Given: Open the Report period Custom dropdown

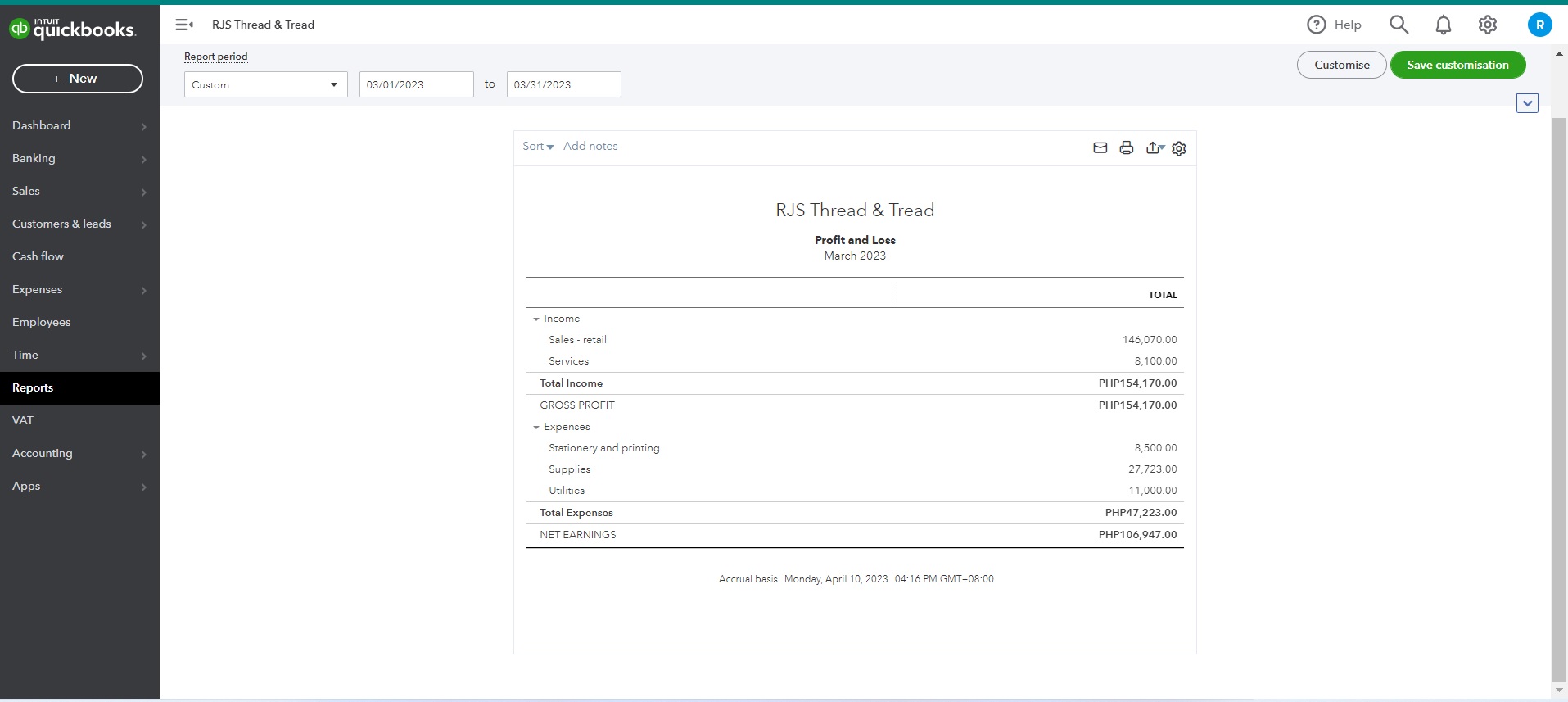Looking at the screenshot, I should [266, 84].
